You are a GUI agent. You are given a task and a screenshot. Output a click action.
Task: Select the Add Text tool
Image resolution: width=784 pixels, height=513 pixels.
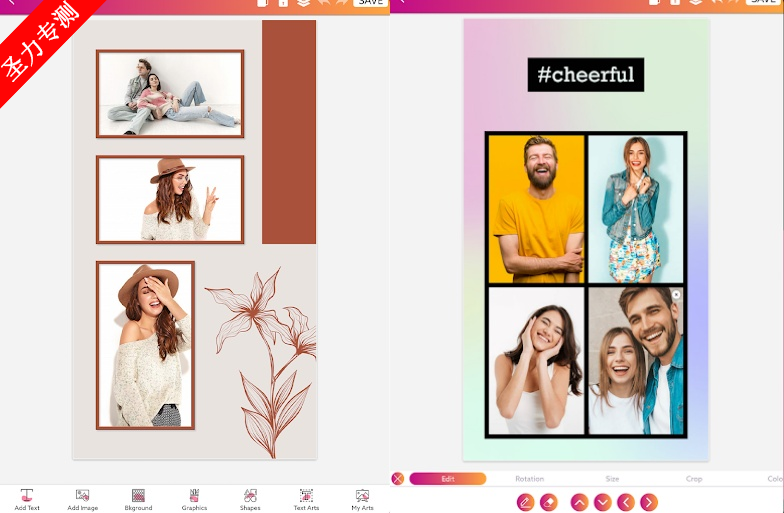tap(27, 500)
